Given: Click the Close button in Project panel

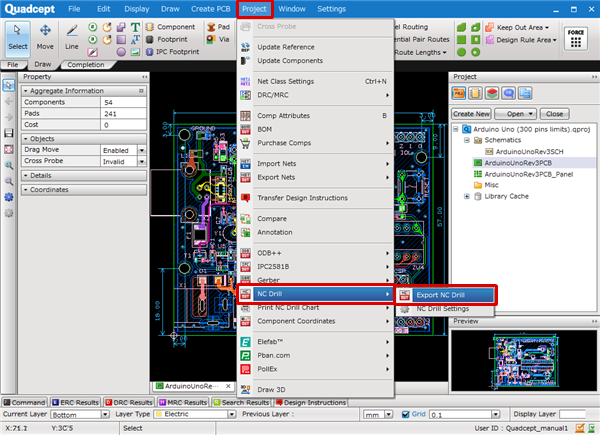Looking at the screenshot, I should [x=554, y=114].
